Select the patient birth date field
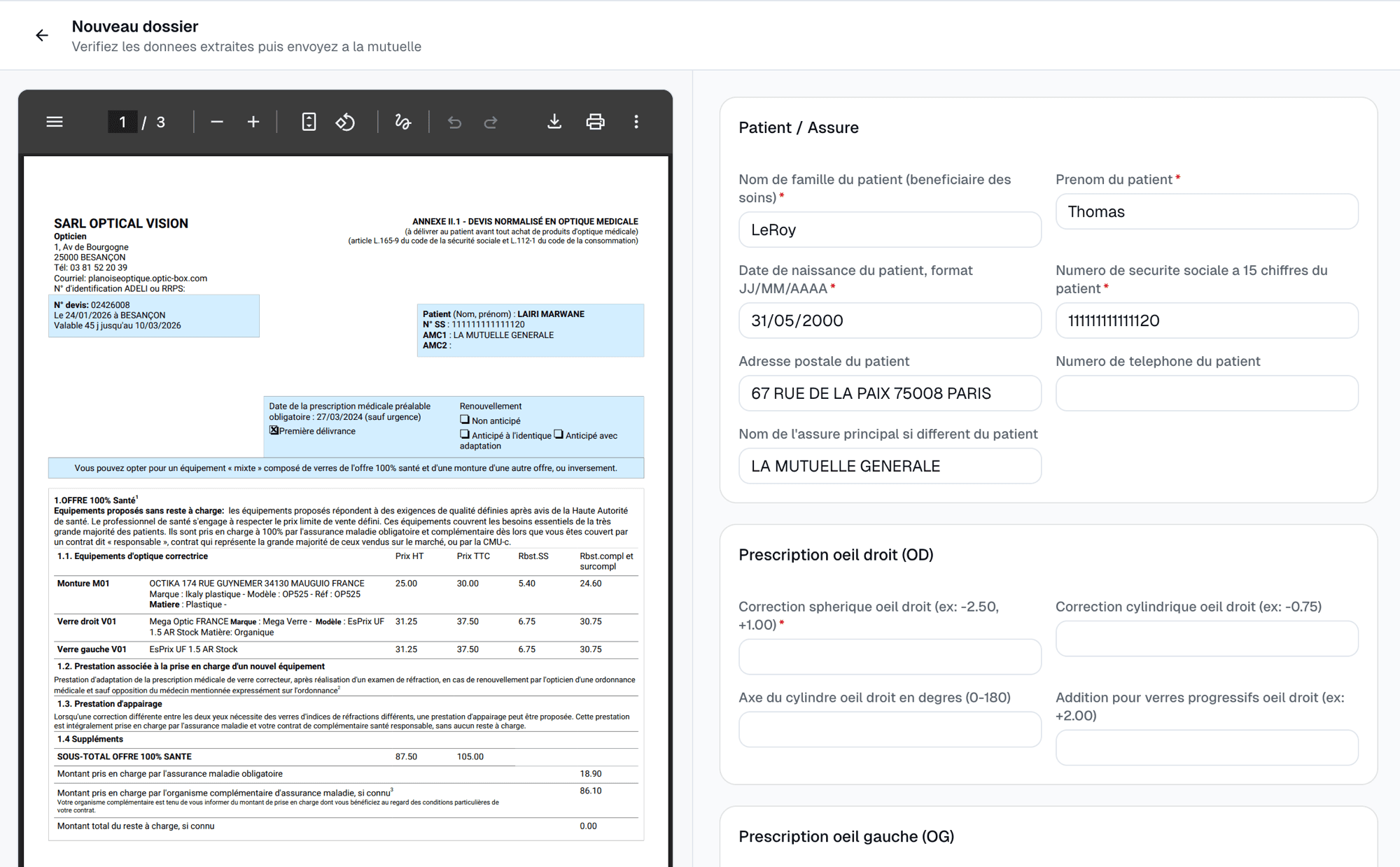The width and height of the screenshot is (1400, 867). tap(889, 320)
